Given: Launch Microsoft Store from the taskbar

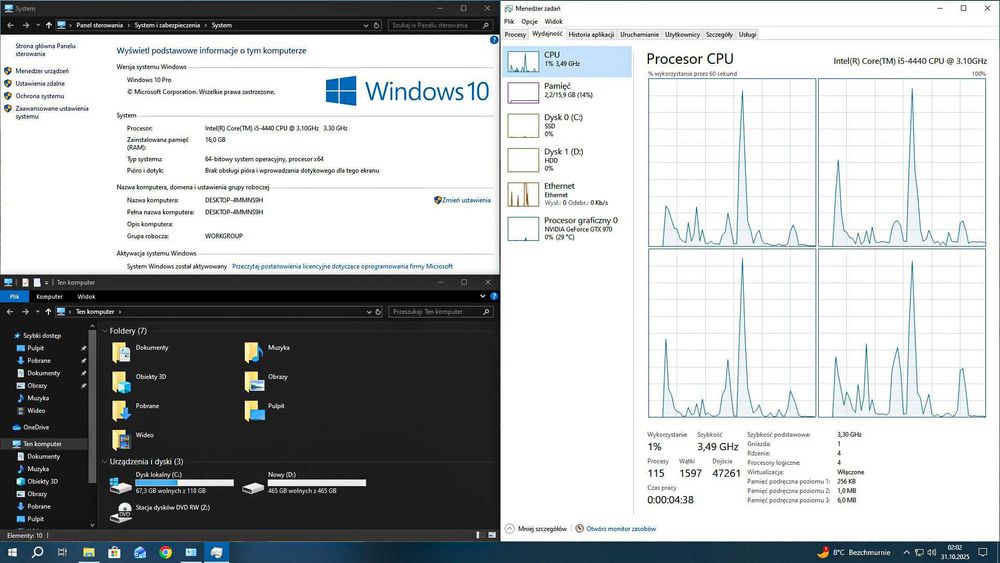Looking at the screenshot, I should point(114,552).
